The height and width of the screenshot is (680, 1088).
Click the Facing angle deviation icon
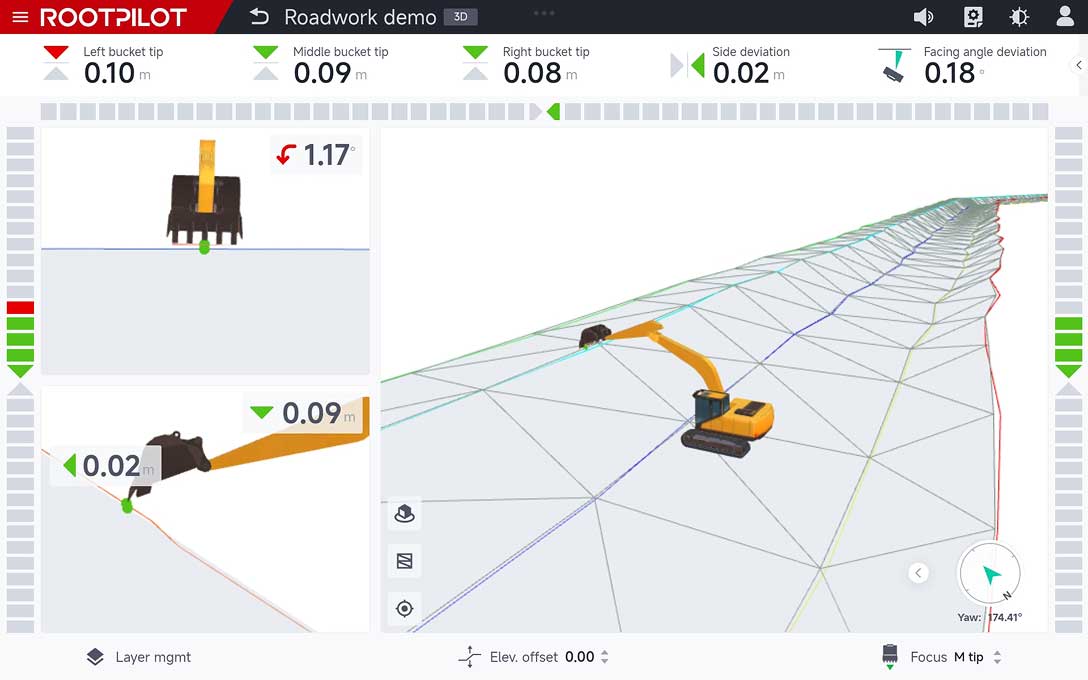click(894, 65)
